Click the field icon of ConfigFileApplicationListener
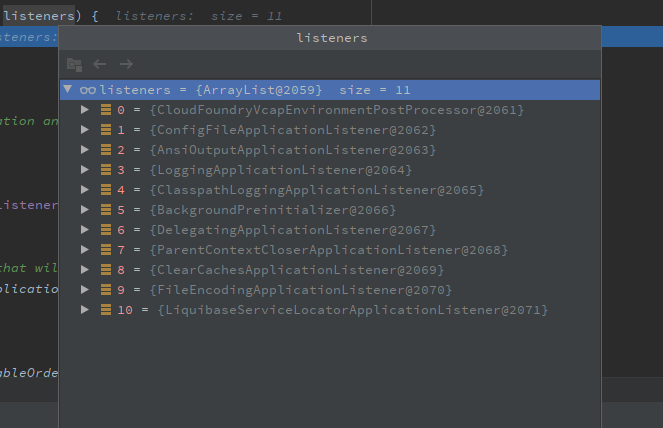Screen dimensions: 663x428 (x=106, y=130)
